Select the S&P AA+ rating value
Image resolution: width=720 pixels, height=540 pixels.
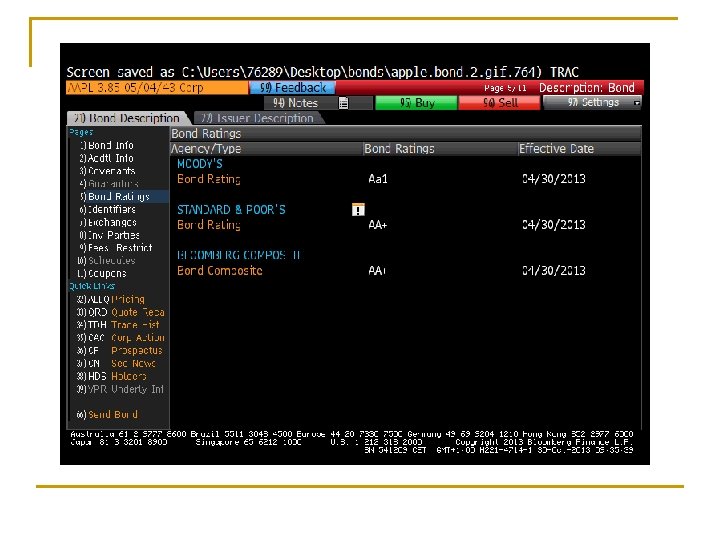377,225
